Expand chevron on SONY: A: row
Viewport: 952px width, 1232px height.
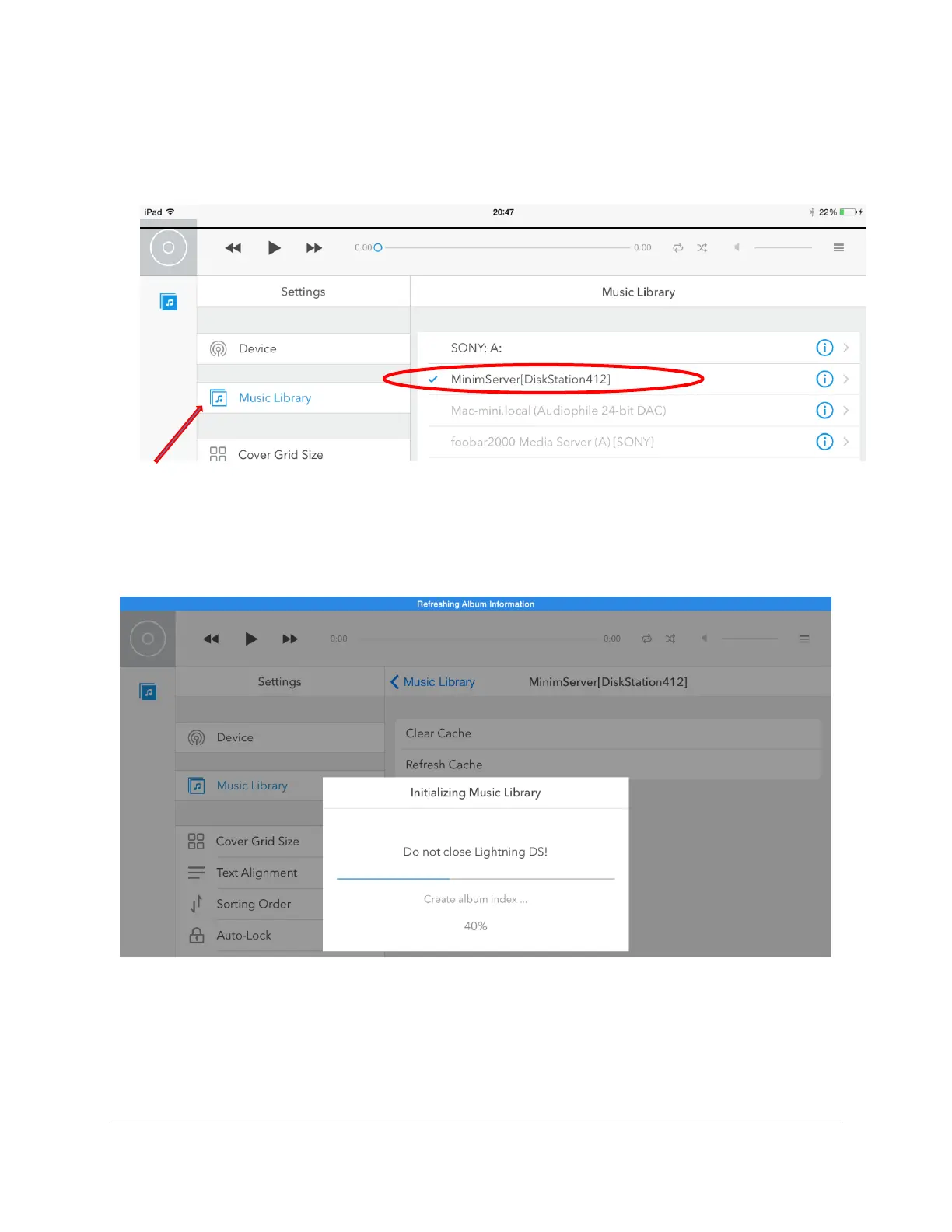(x=846, y=348)
